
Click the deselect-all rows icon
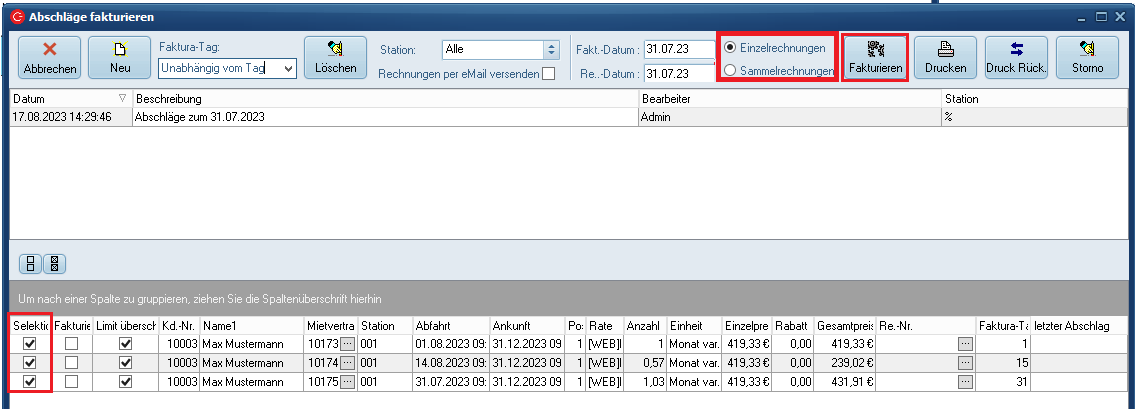54,264
